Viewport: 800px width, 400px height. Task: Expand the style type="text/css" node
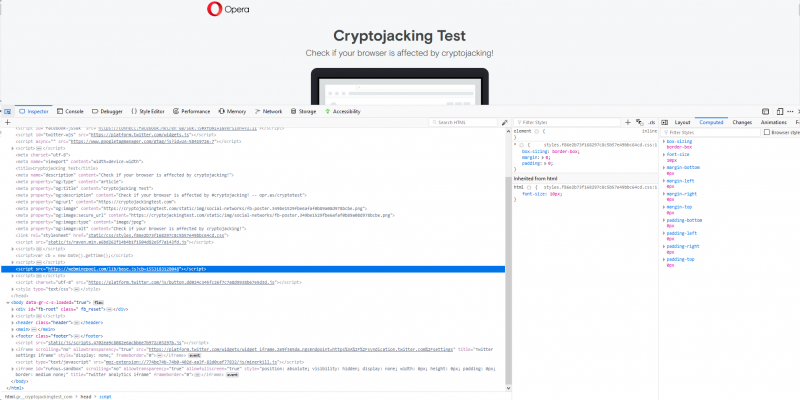(x=13, y=289)
